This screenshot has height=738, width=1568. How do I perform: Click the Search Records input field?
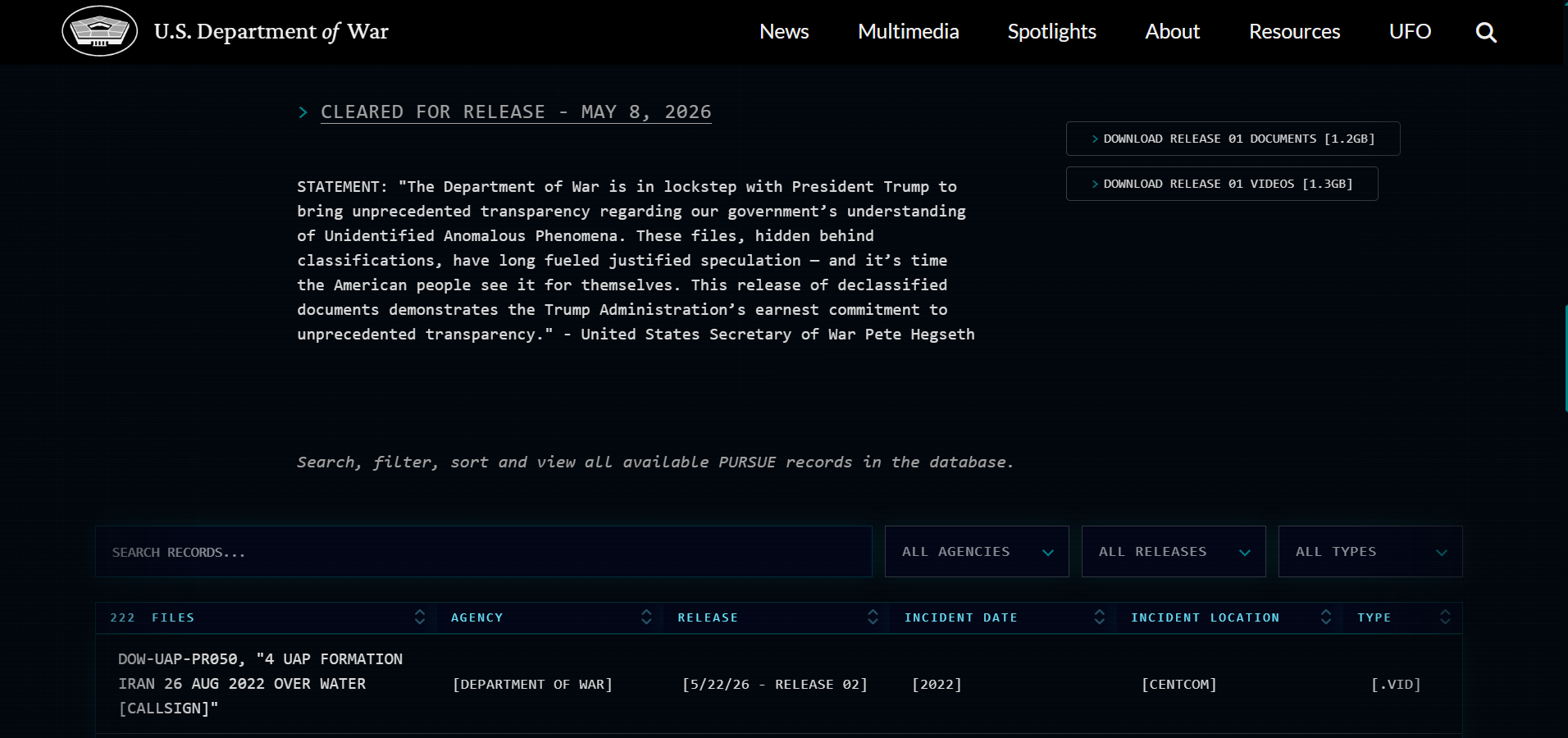tap(484, 552)
